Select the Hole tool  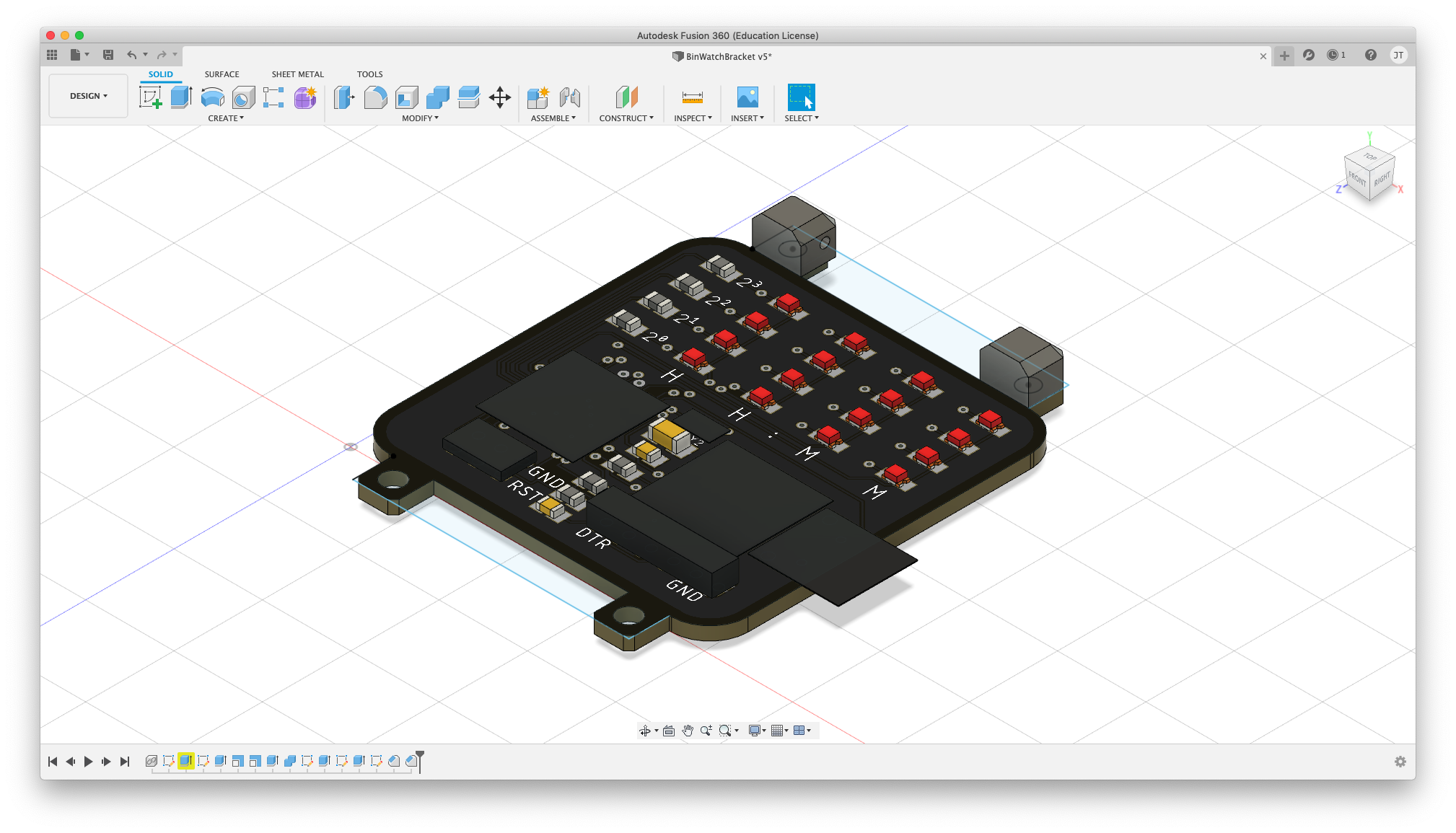(x=243, y=97)
